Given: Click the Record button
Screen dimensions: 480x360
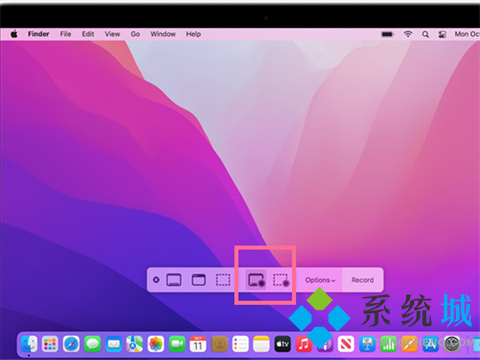Looking at the screenshot, I should (x=362, y=280).
